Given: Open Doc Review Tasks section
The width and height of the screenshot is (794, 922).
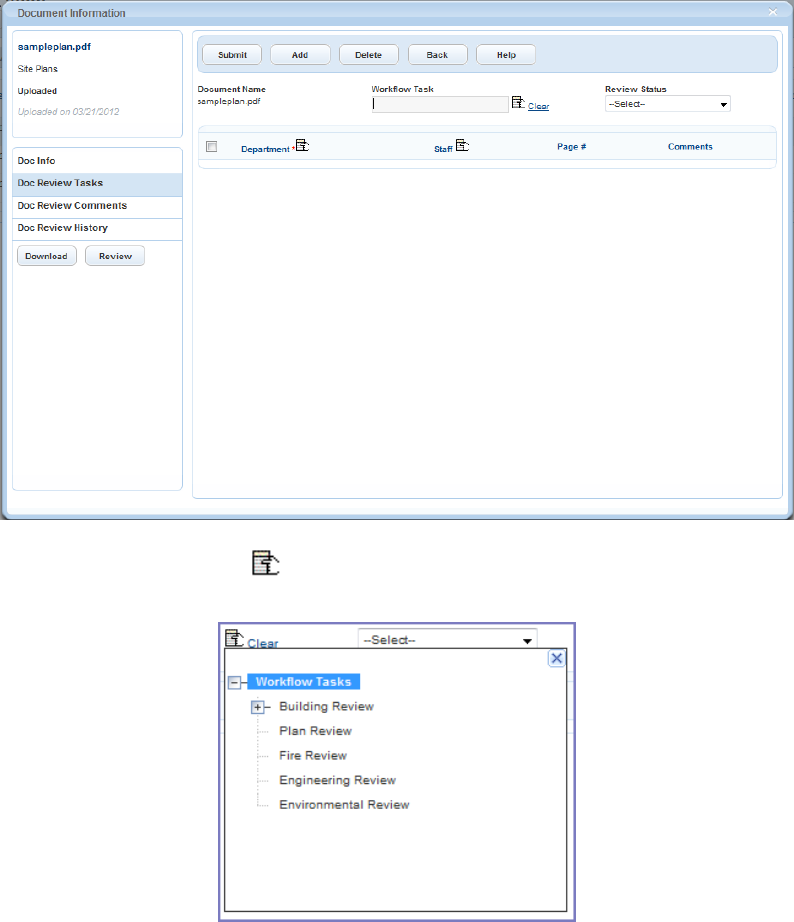Looking at the screenshot, I should pos(97,183).
